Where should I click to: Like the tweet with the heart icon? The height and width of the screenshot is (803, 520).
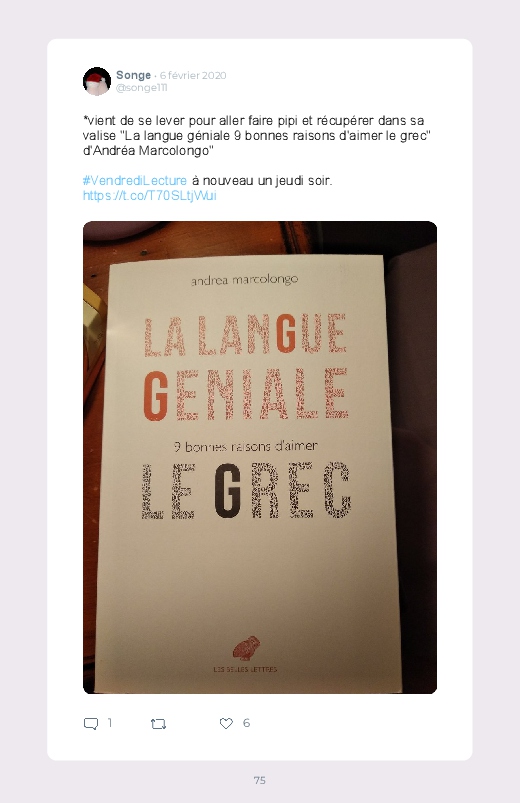point(226,723)
